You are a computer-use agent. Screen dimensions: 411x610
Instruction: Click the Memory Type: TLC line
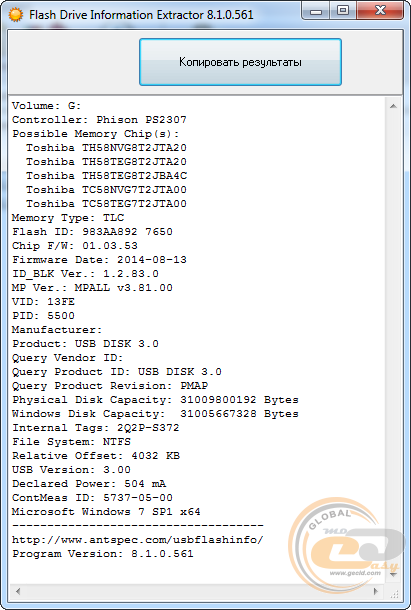click(x=68, y=218)
